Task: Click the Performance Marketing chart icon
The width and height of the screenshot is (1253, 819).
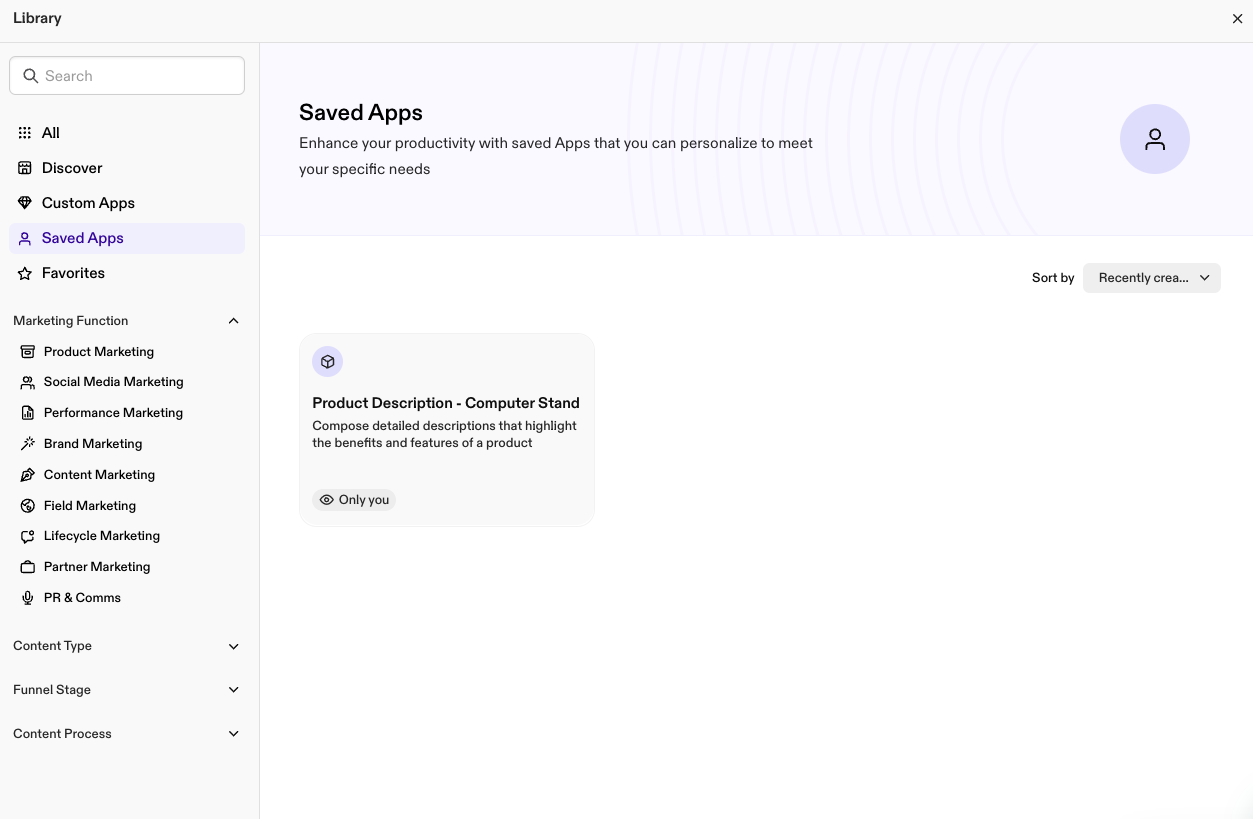Action: click(x=28, y=413)
